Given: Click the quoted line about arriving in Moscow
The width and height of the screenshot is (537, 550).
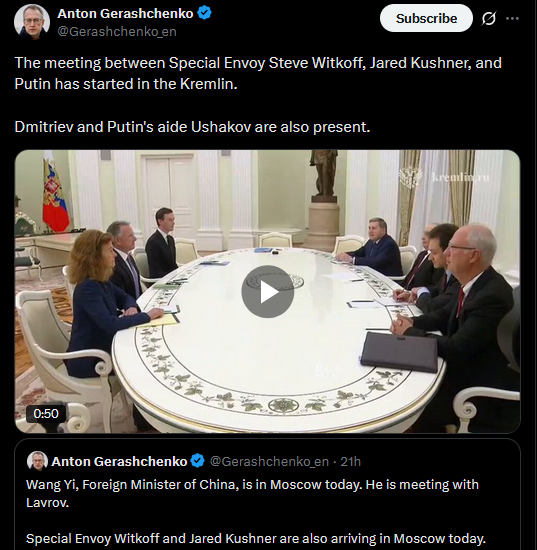Looking at the screenshot, I should (256, 538).
